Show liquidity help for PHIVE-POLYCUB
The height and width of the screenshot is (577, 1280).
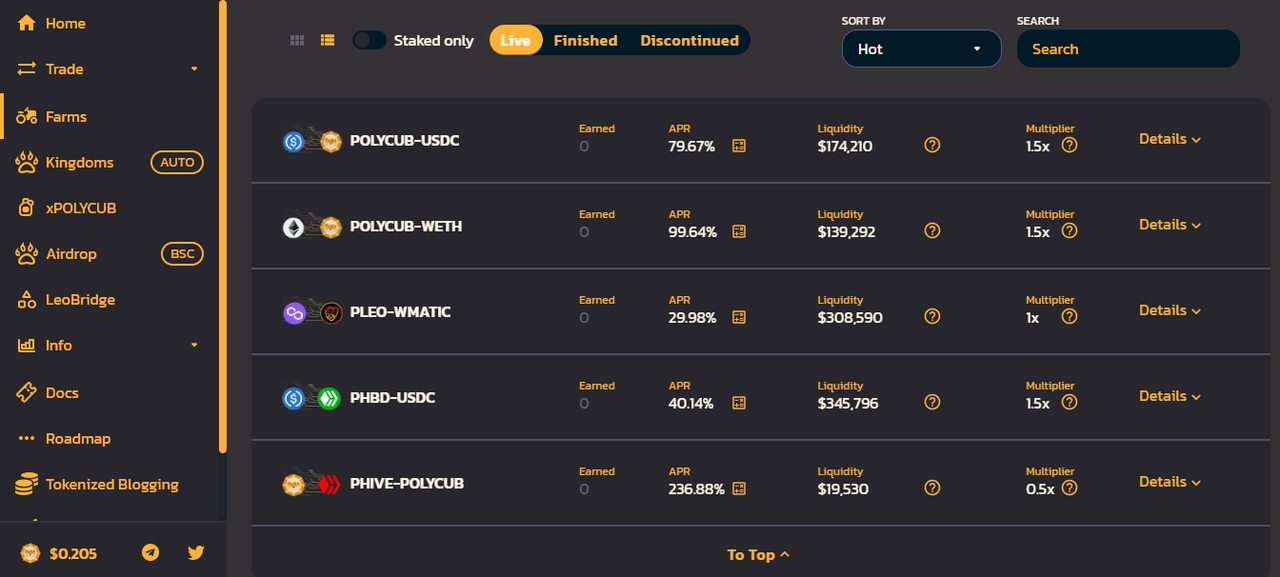(x=932, y=488)
